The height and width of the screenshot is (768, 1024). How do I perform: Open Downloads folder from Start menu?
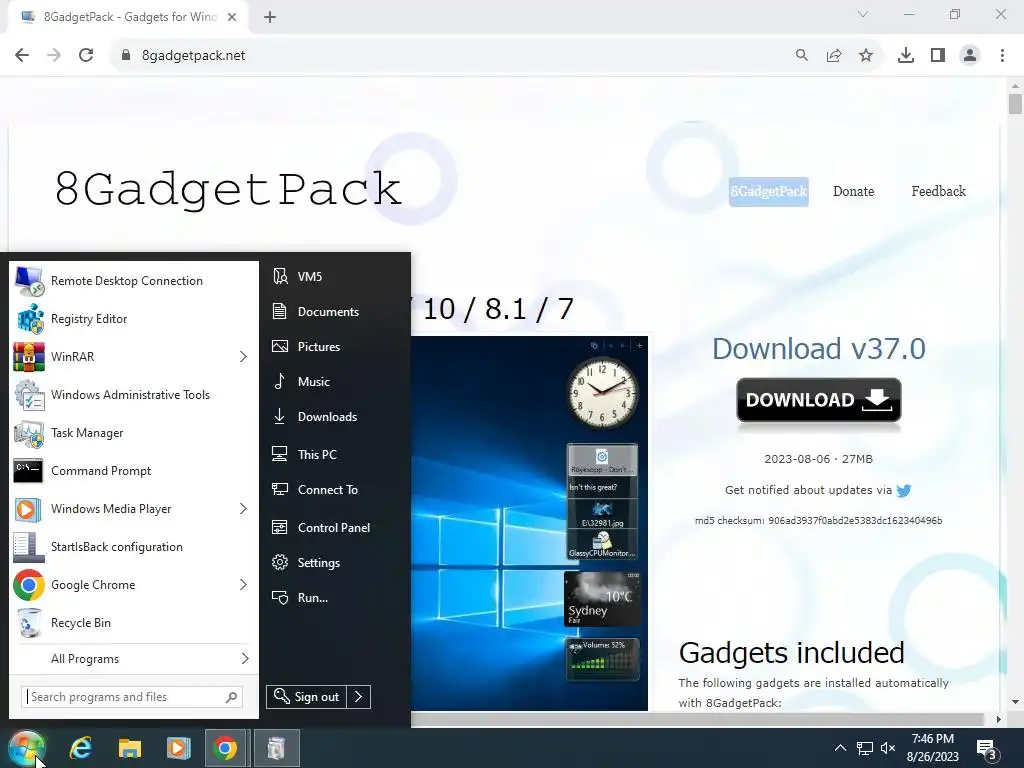click(x=327, y=417)
